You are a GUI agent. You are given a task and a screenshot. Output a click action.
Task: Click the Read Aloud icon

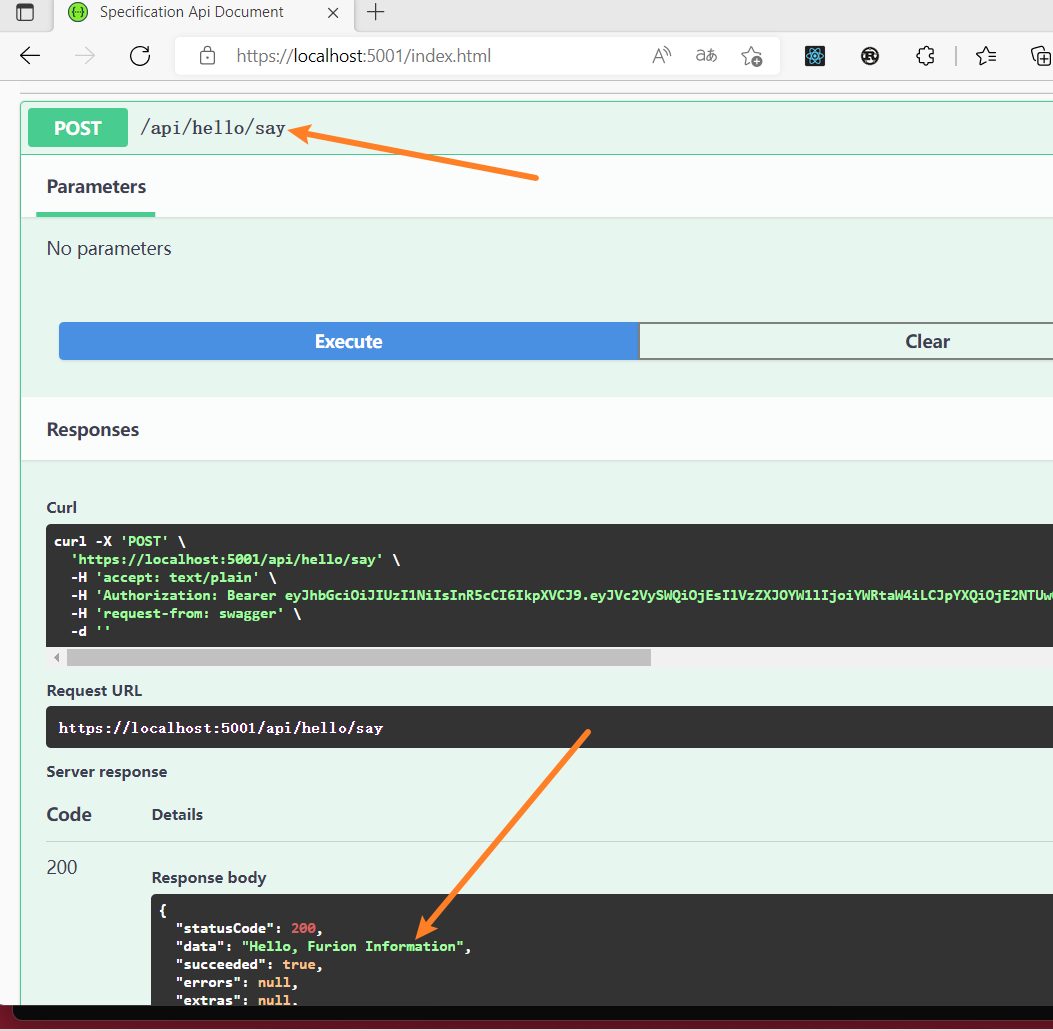click(x=661, y=56)
